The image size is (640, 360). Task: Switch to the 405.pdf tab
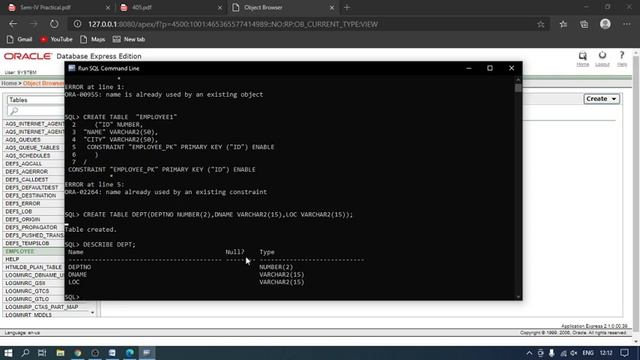(x=142, y=7)
